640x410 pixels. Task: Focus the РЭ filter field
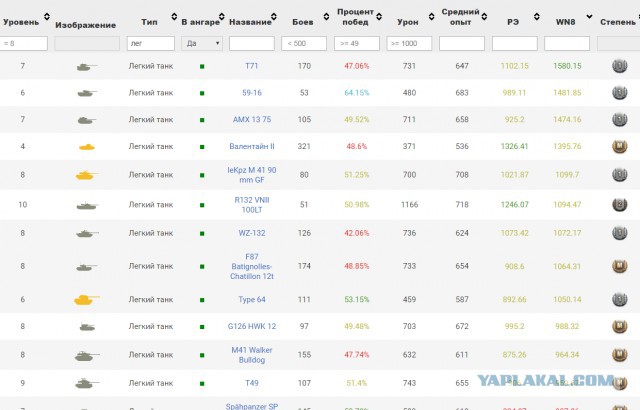pyautogui.click(x=514, y=43)
